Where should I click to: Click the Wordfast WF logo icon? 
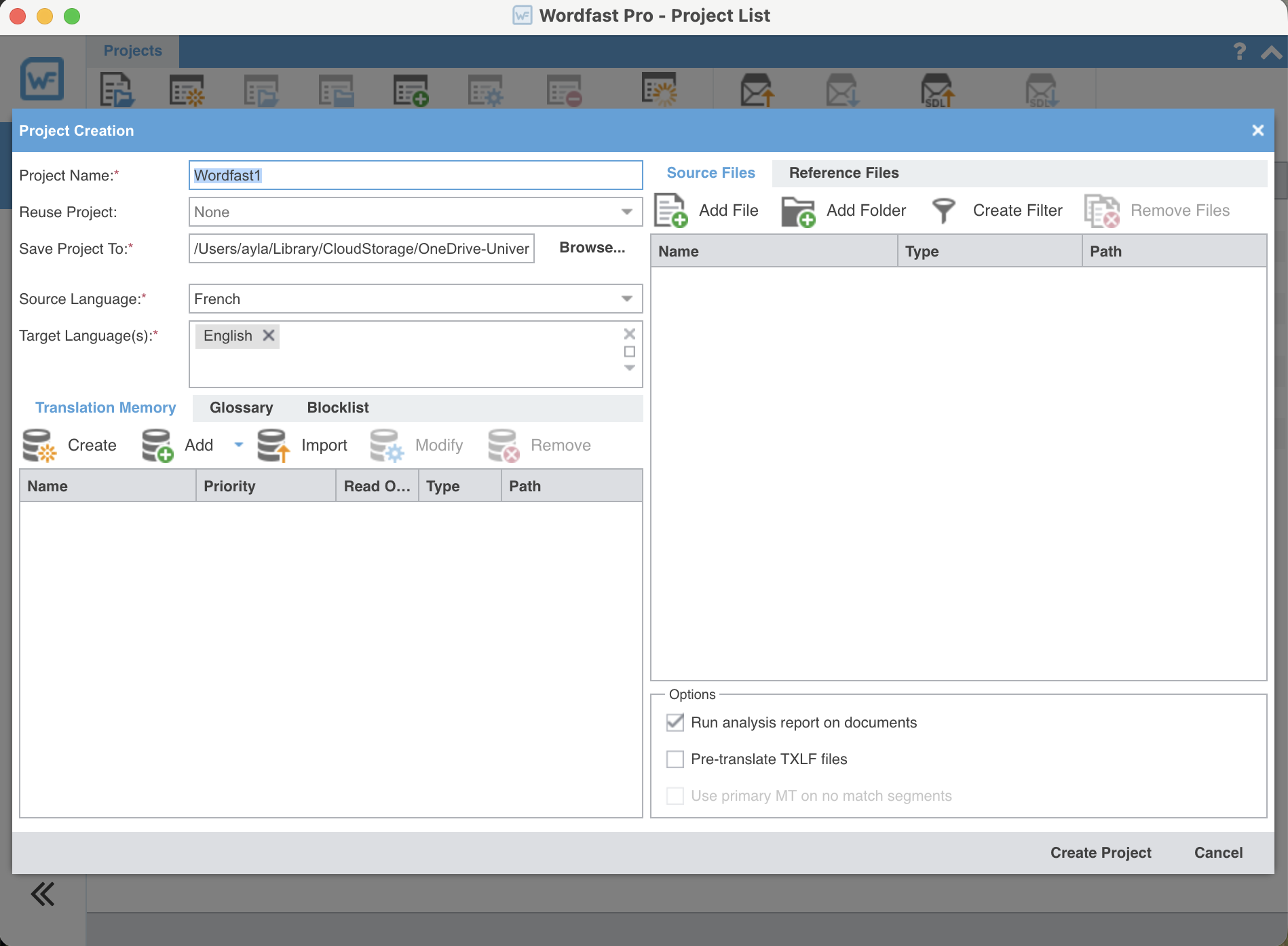tap(42, 79)
